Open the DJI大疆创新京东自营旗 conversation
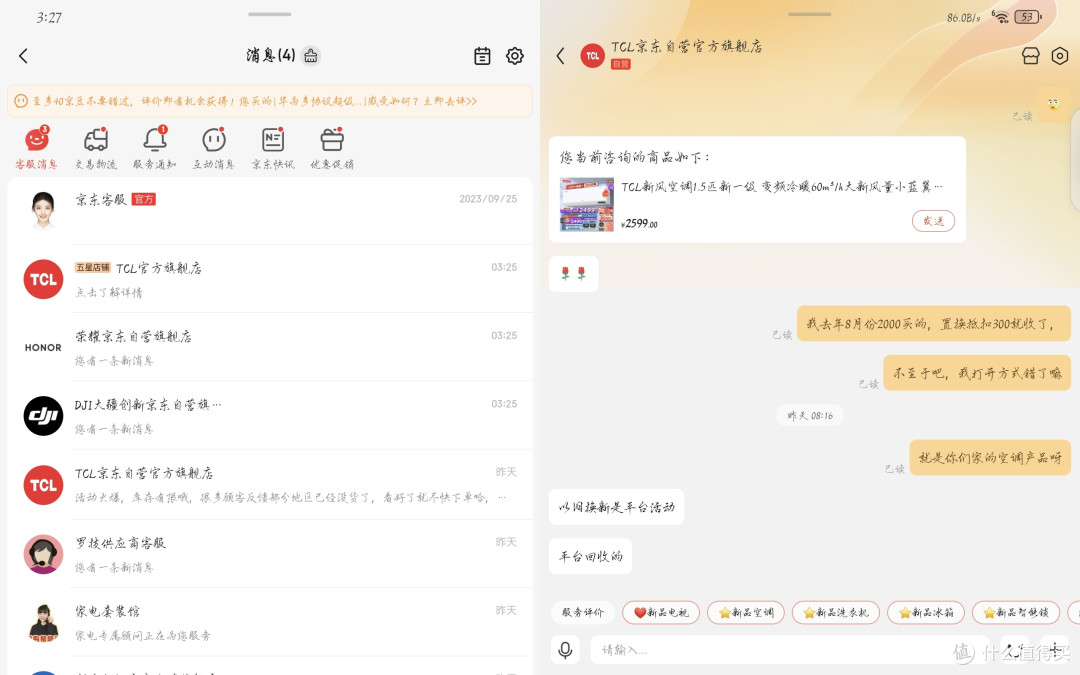Viewport: 1080px width, 675px height. (270, 415)
